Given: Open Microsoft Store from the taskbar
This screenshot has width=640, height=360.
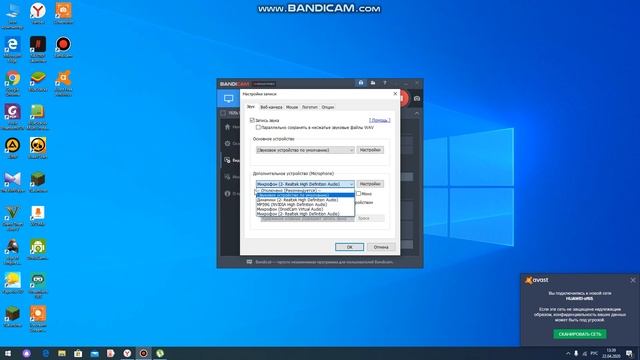Looking at the screenshot, I should pyautogui.click(x=78, y=353).
